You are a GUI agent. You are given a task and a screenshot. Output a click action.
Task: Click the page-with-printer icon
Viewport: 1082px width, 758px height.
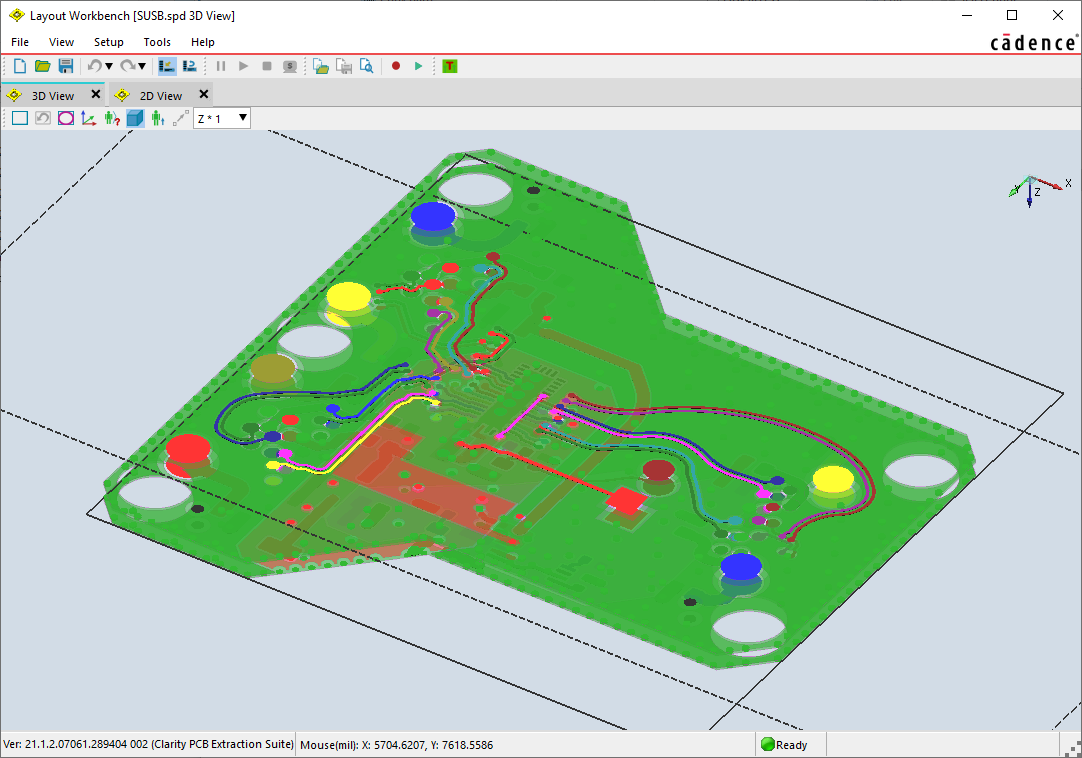pos(344,66)
